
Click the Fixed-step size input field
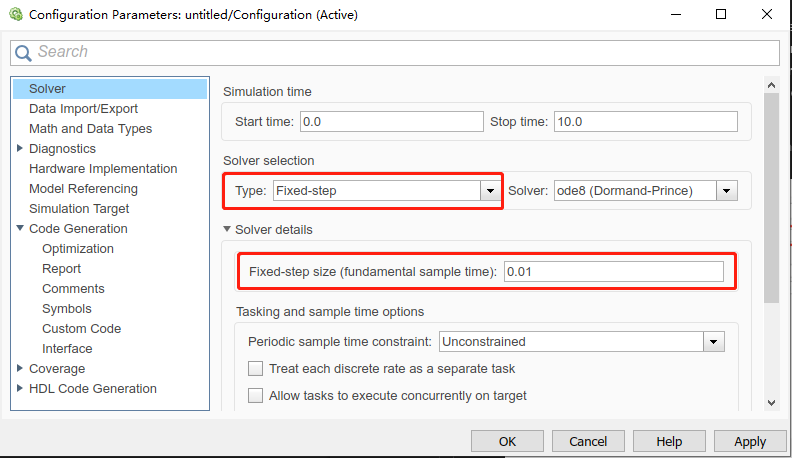pos(614,272)
